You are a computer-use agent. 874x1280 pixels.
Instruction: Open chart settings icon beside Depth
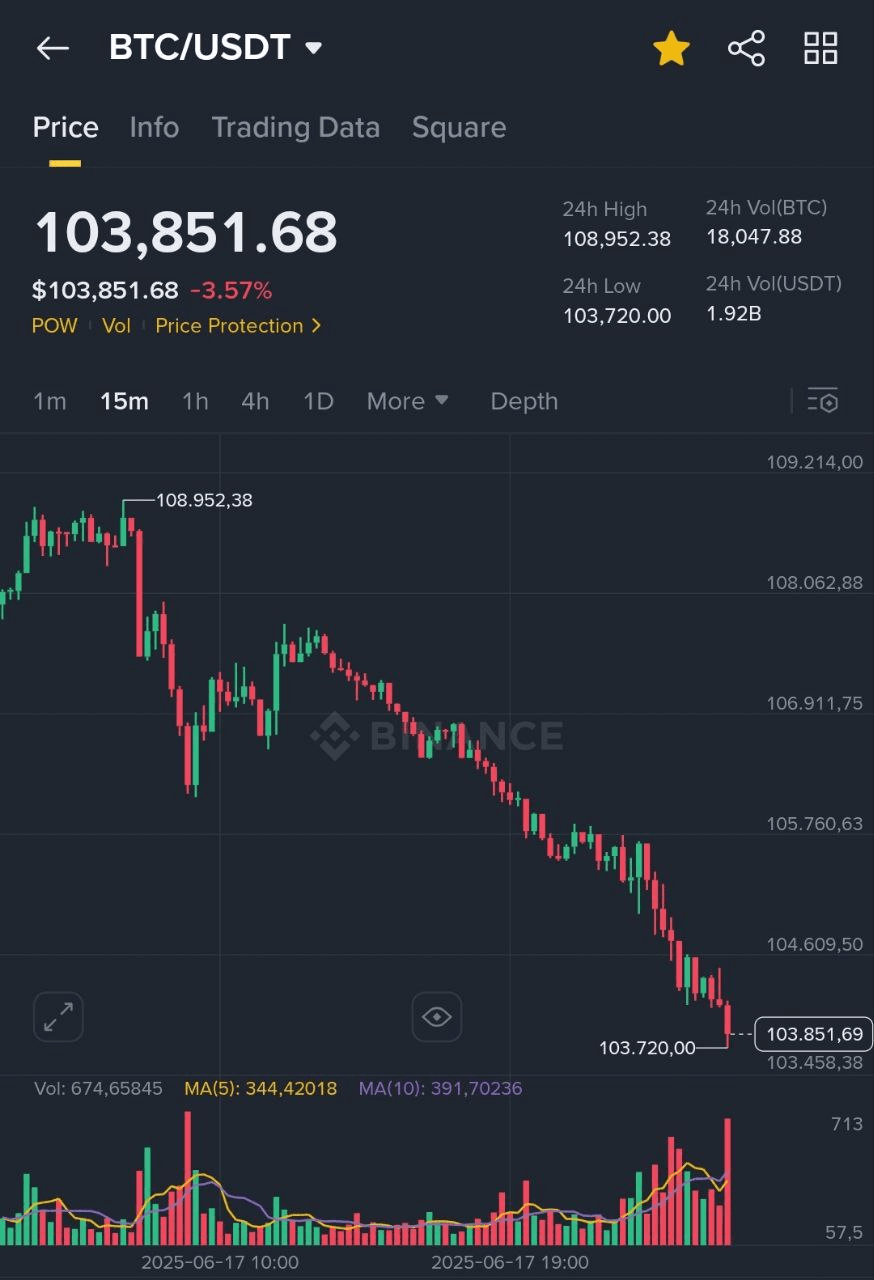click(822, 401)
